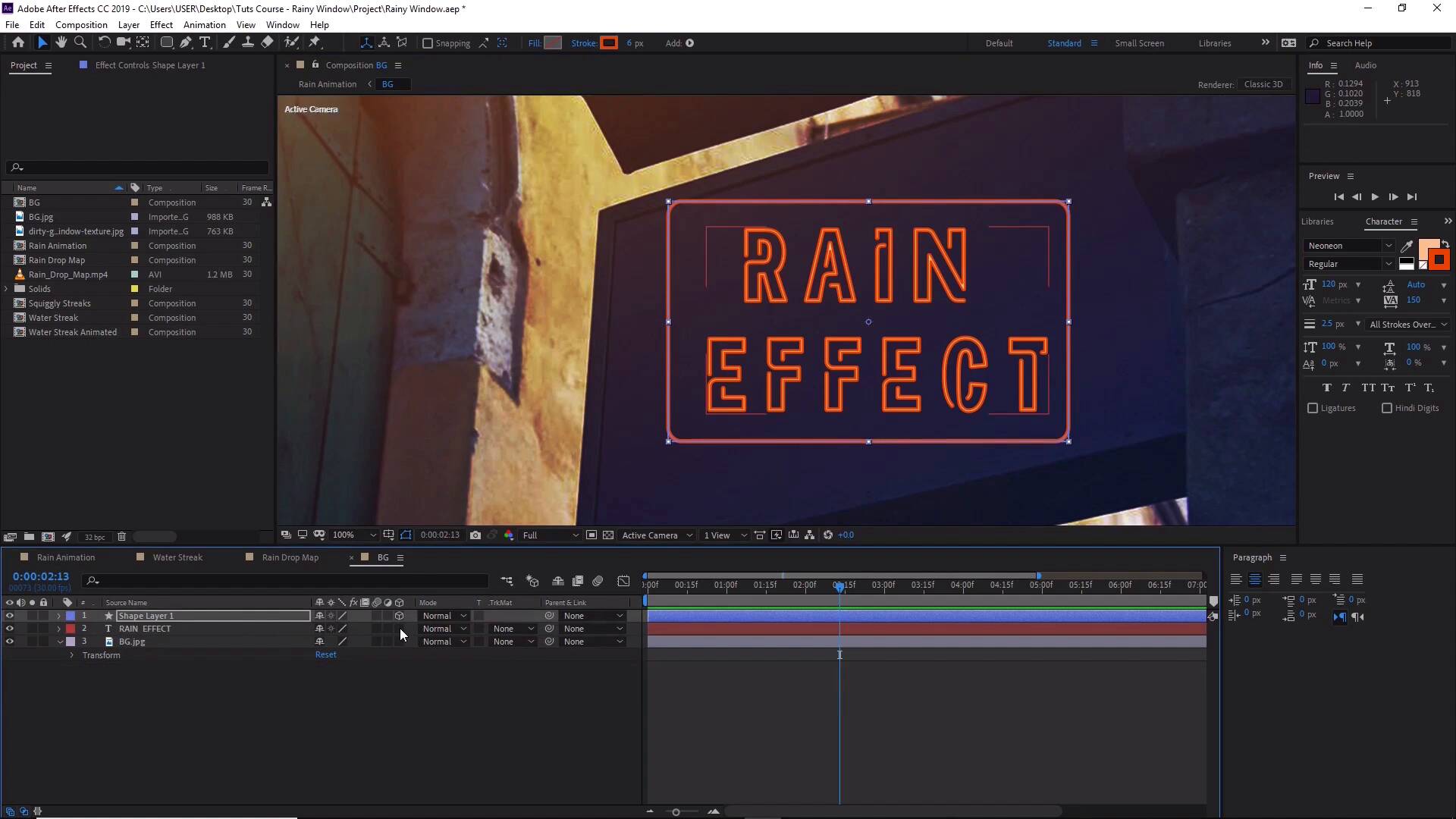Expand the Transform group

(72, 655)
